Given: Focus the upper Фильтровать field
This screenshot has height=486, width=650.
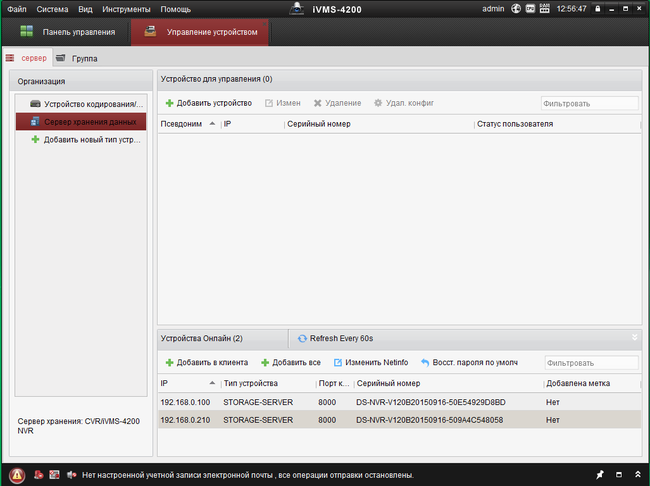Looking at the screenshot, I should pos(589,103).
